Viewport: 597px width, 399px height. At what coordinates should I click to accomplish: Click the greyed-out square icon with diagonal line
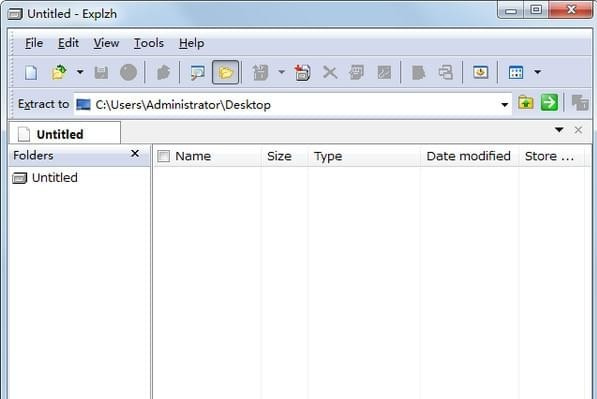[x=384, y=72]
